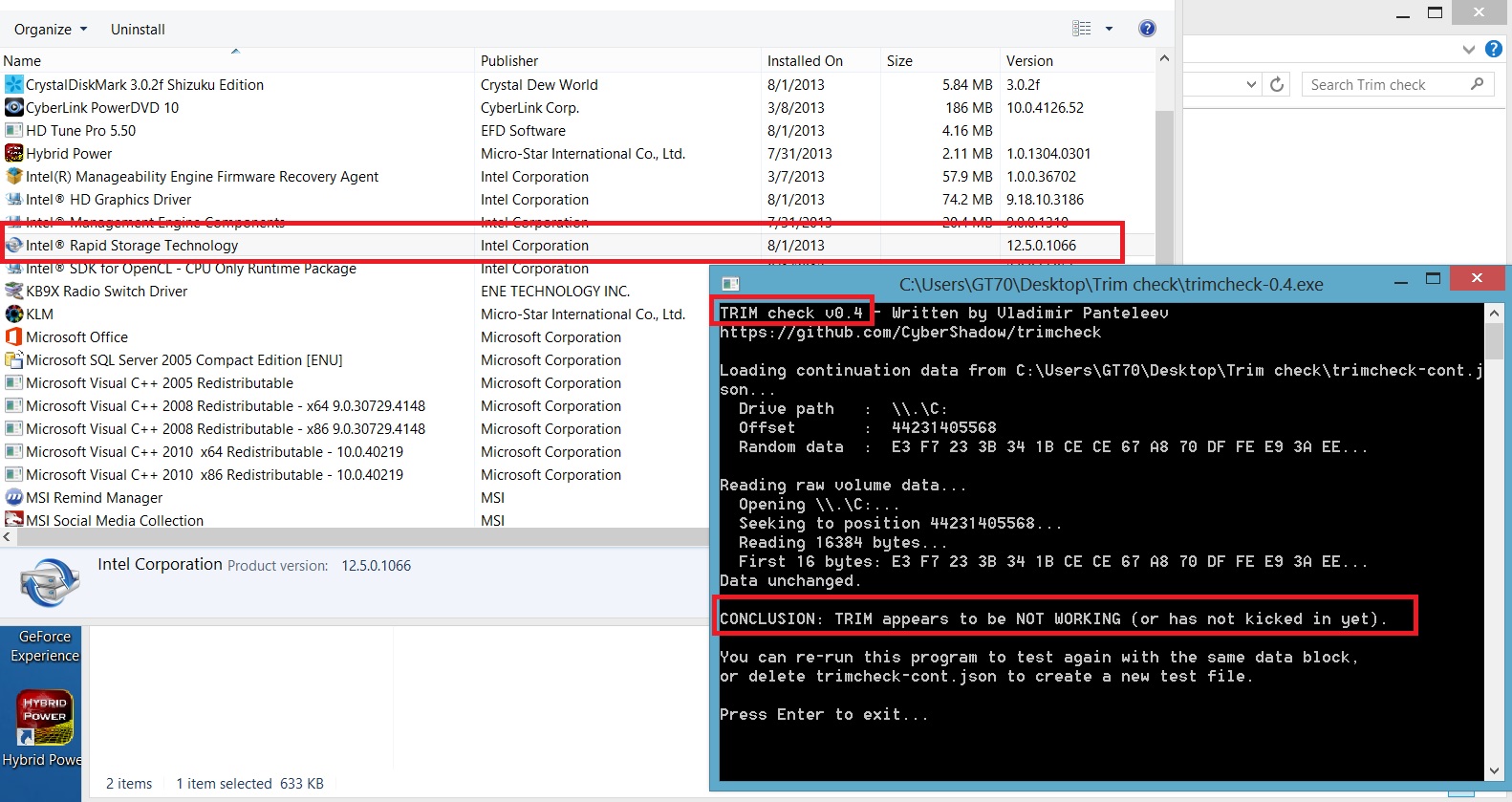The height and width of the screenshot is (802, 1512).
Task: Click the KLM program icon
Action: tap(13, 314)
